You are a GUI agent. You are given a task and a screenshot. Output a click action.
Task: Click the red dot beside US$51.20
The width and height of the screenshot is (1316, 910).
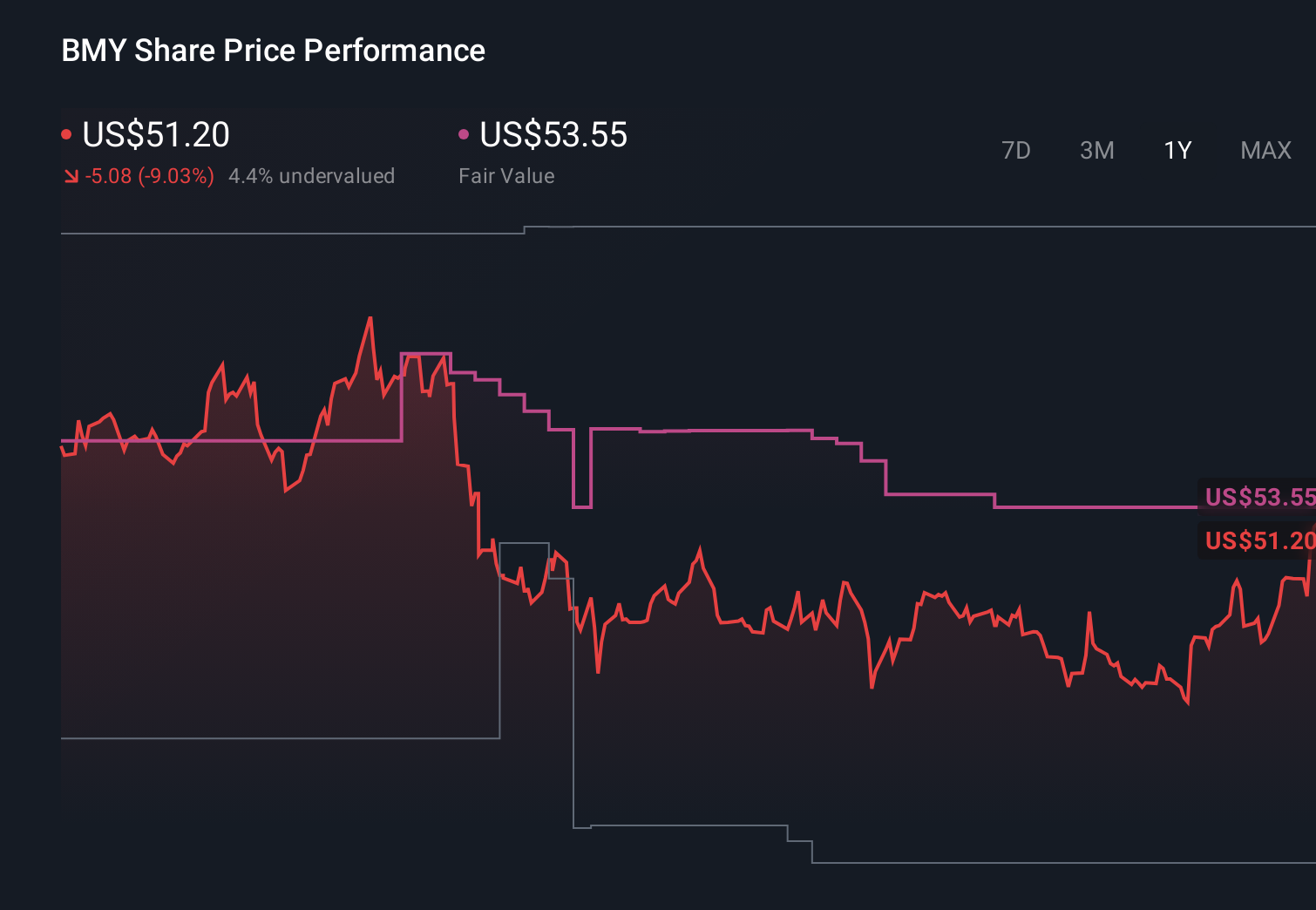click(66, 134)
